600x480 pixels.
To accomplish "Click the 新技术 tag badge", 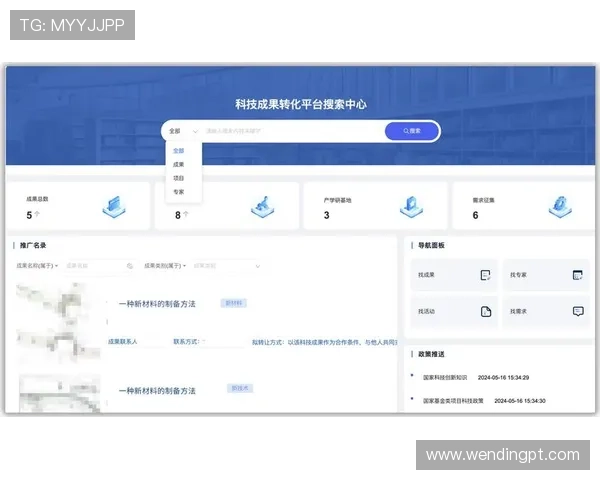I will 240,388.
